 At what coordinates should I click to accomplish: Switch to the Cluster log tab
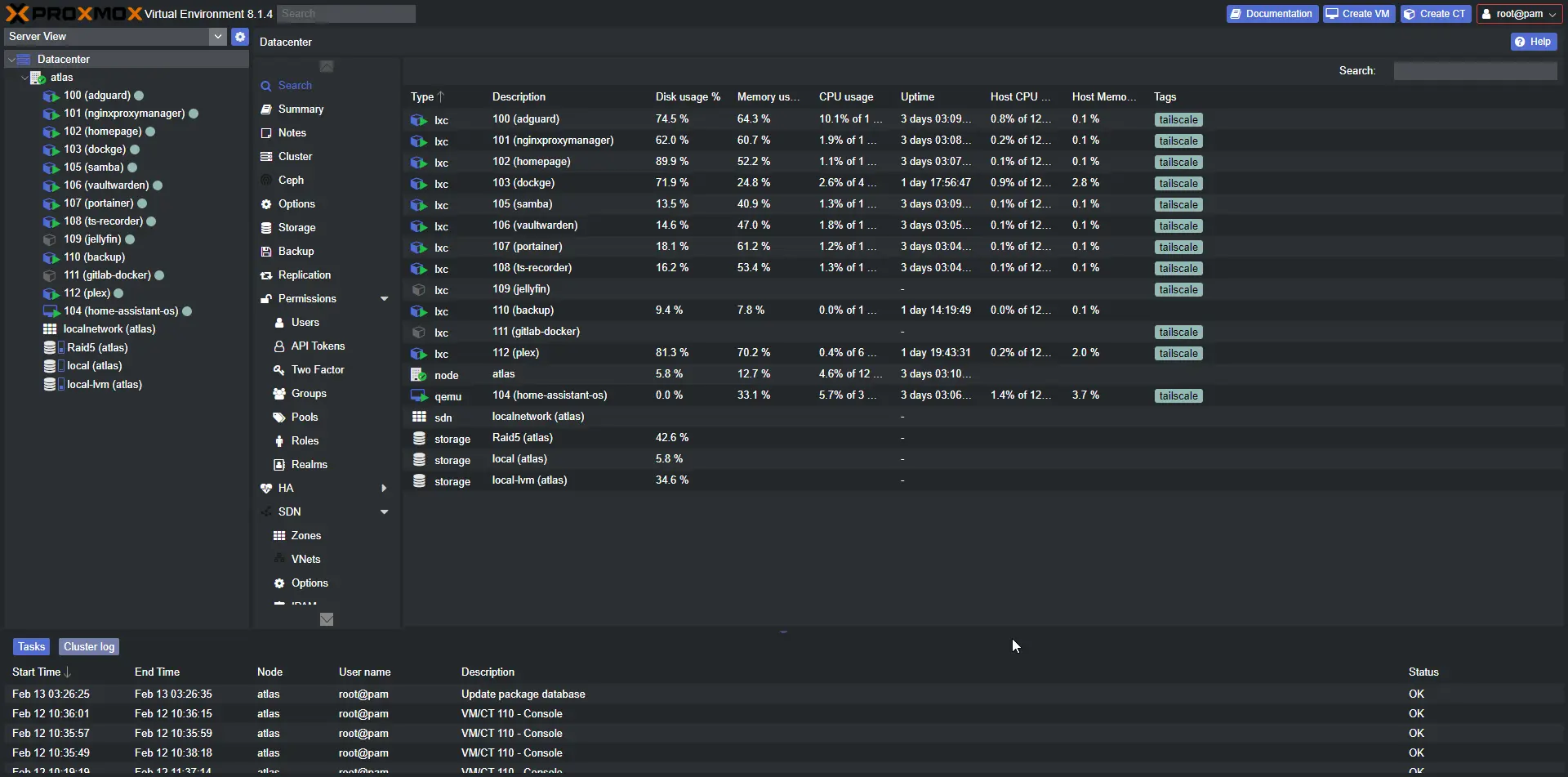coord(89,647)
